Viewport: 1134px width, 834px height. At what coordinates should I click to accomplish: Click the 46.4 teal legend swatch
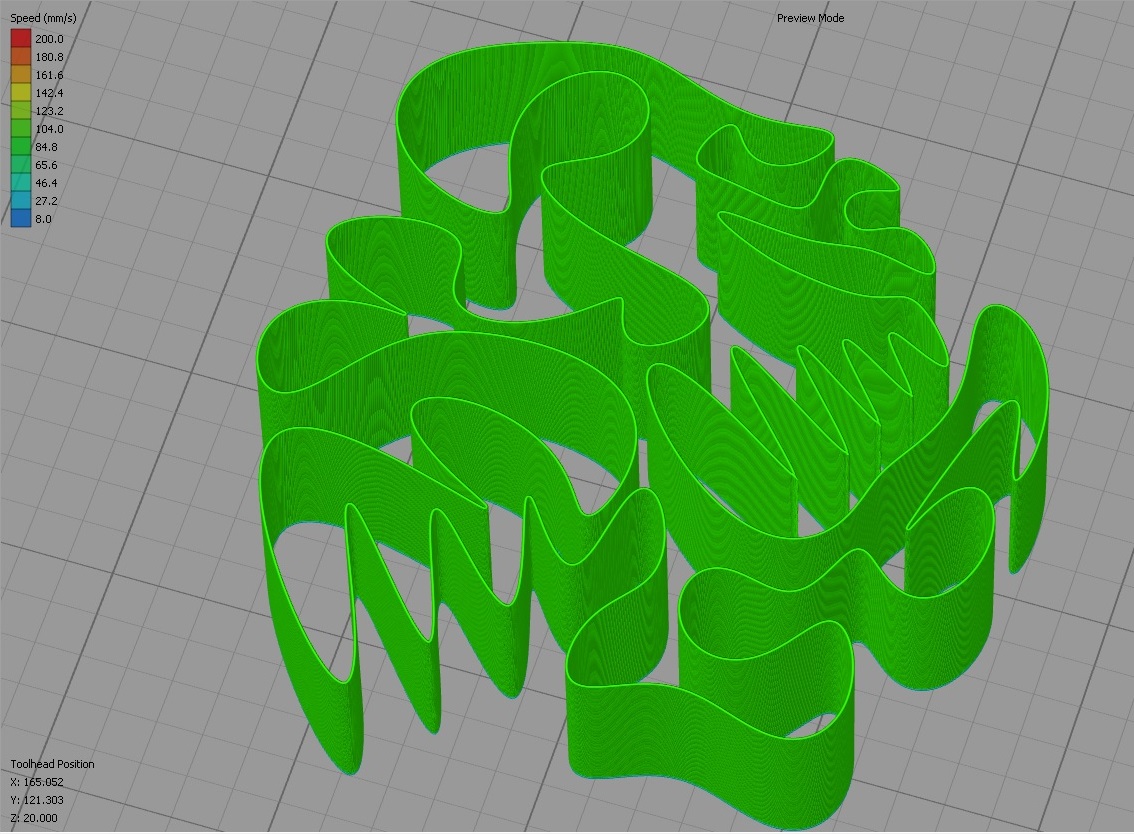[21, 183]
